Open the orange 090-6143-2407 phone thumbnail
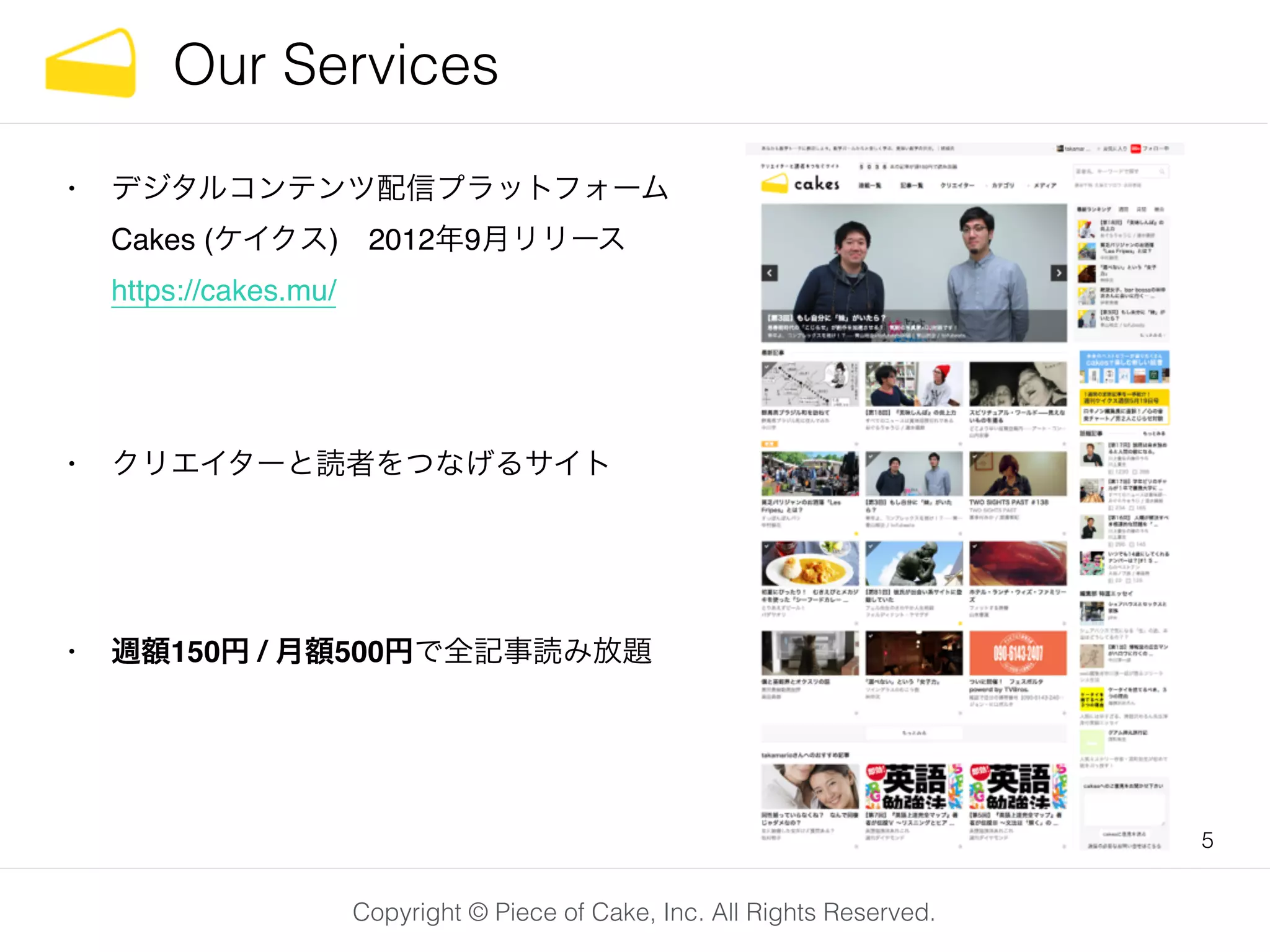 [1018, 653]
